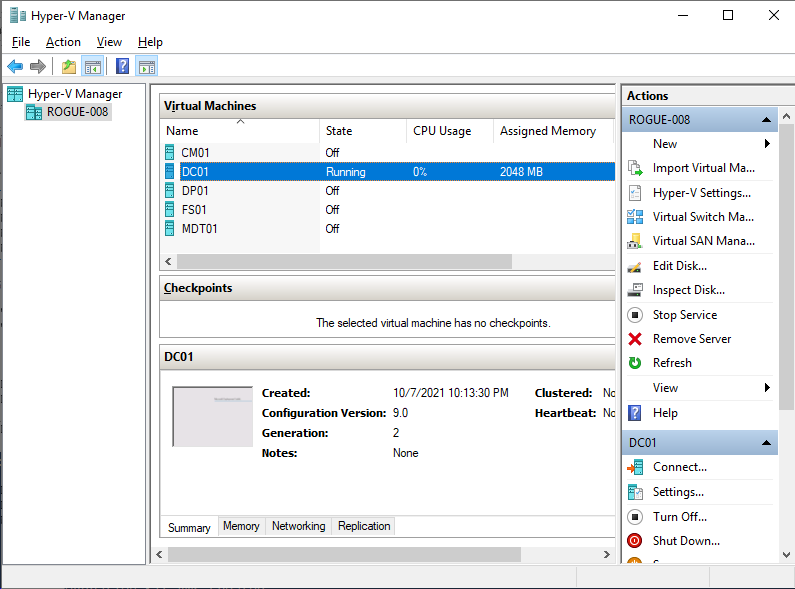Viewport: 795px width, 589px height.
Task: Click the Checkpoints section header
Action: pos(387,288)
